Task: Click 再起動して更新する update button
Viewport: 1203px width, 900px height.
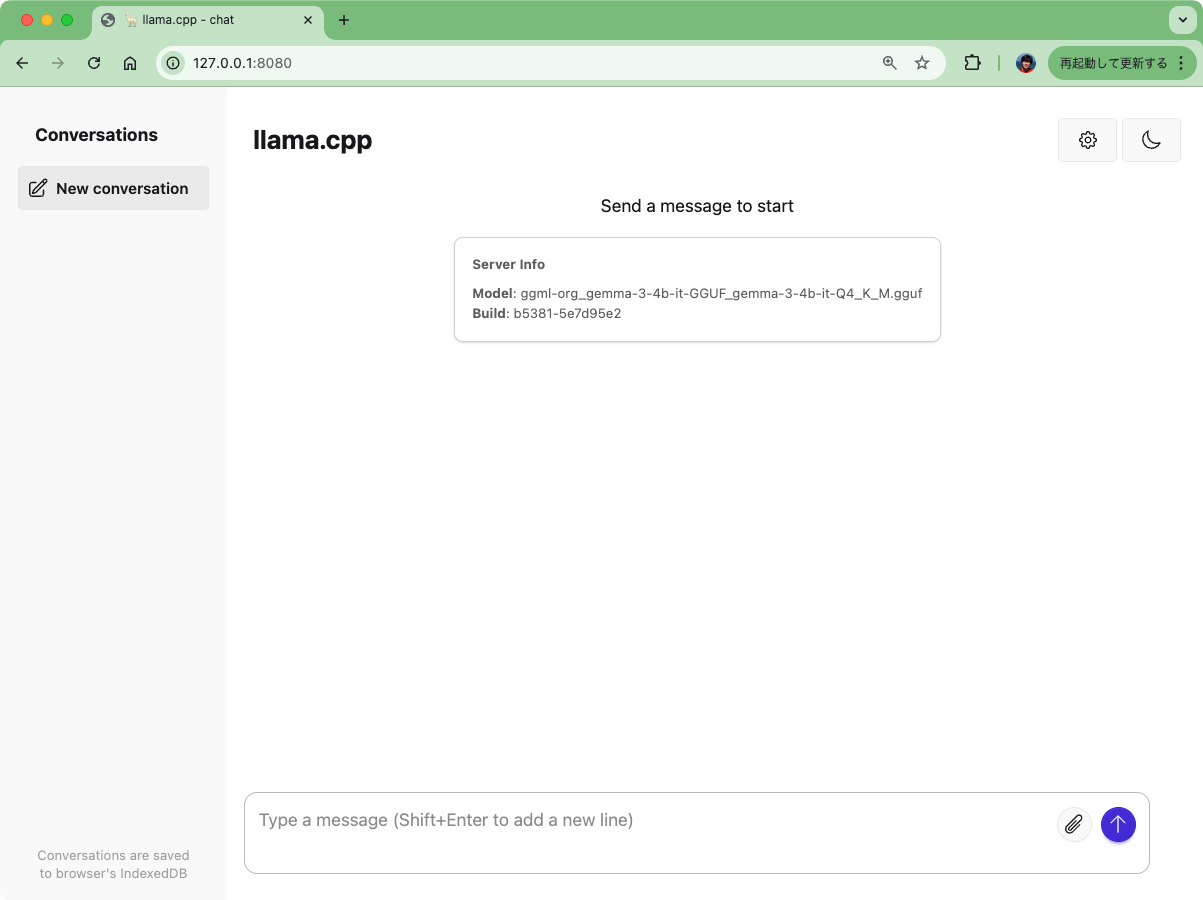Action: point(1112,63)
